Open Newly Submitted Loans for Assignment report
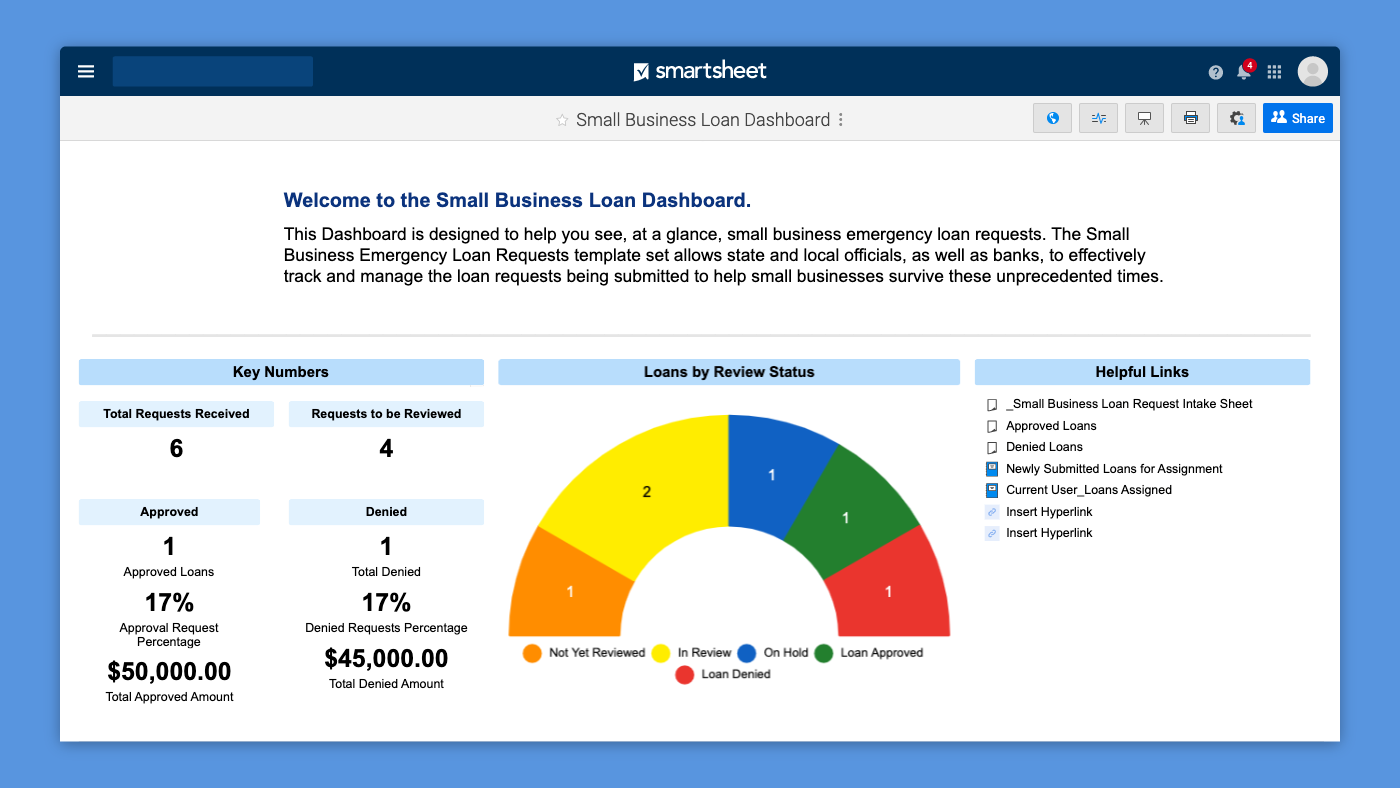This screenshot has width=1400, height=788. [1113, 469]
